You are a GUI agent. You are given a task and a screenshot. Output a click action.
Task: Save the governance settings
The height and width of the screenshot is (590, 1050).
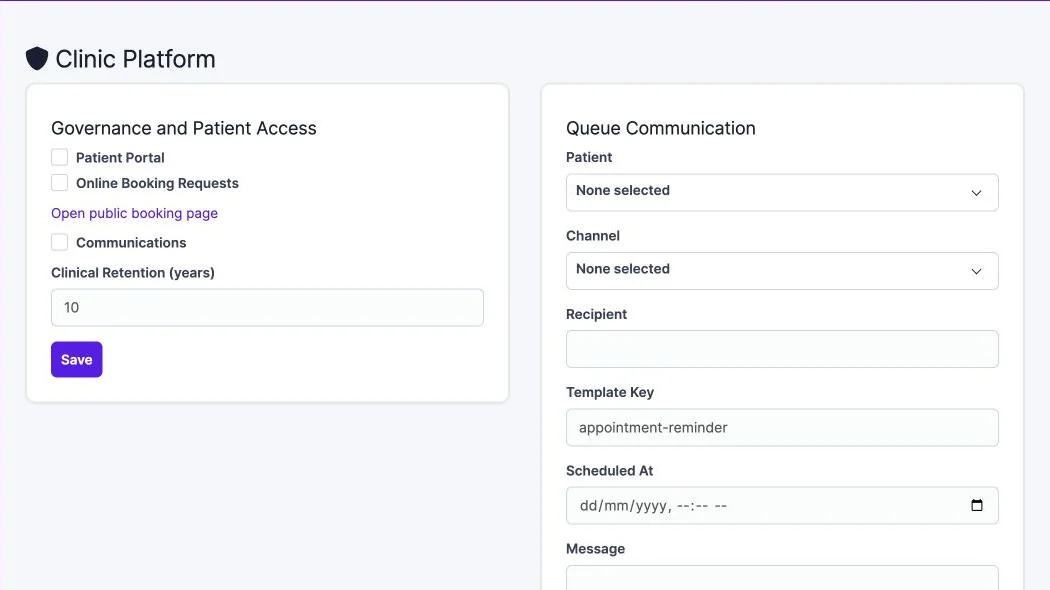76,360
